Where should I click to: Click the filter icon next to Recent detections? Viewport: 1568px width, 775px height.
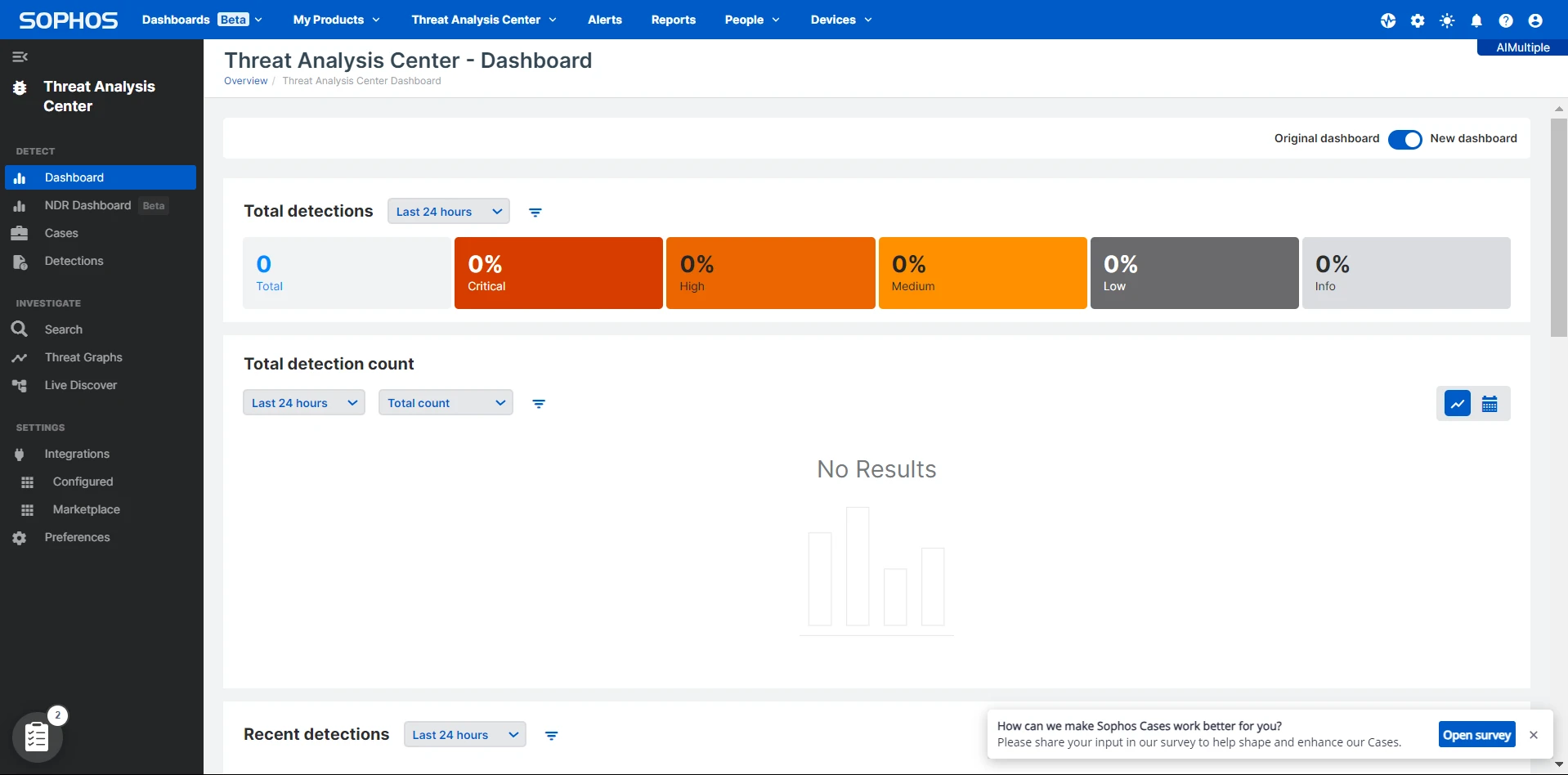pyautogui.click(x=552, y=735)
